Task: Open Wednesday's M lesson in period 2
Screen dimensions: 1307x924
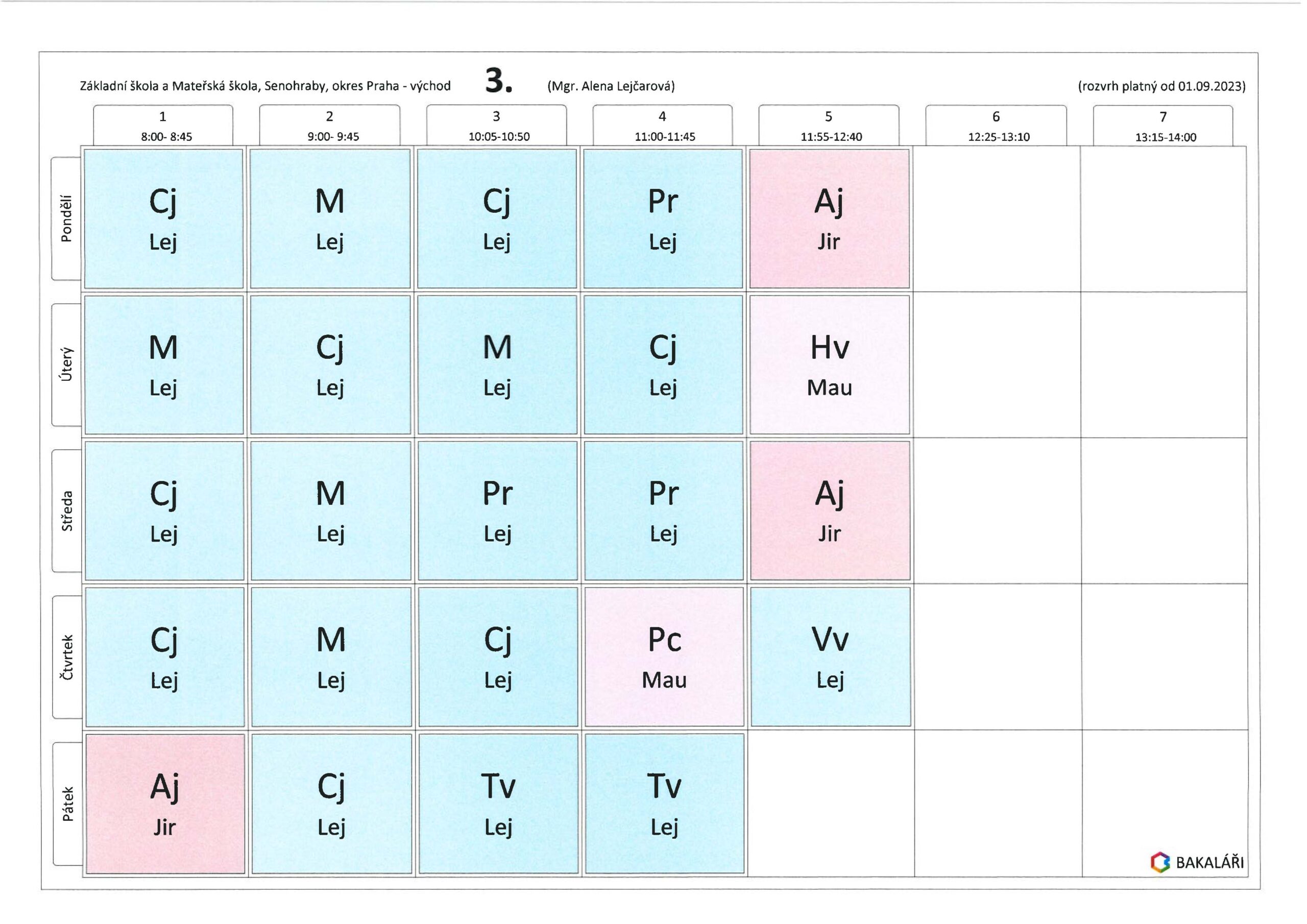Action: [x=331, y=510]
